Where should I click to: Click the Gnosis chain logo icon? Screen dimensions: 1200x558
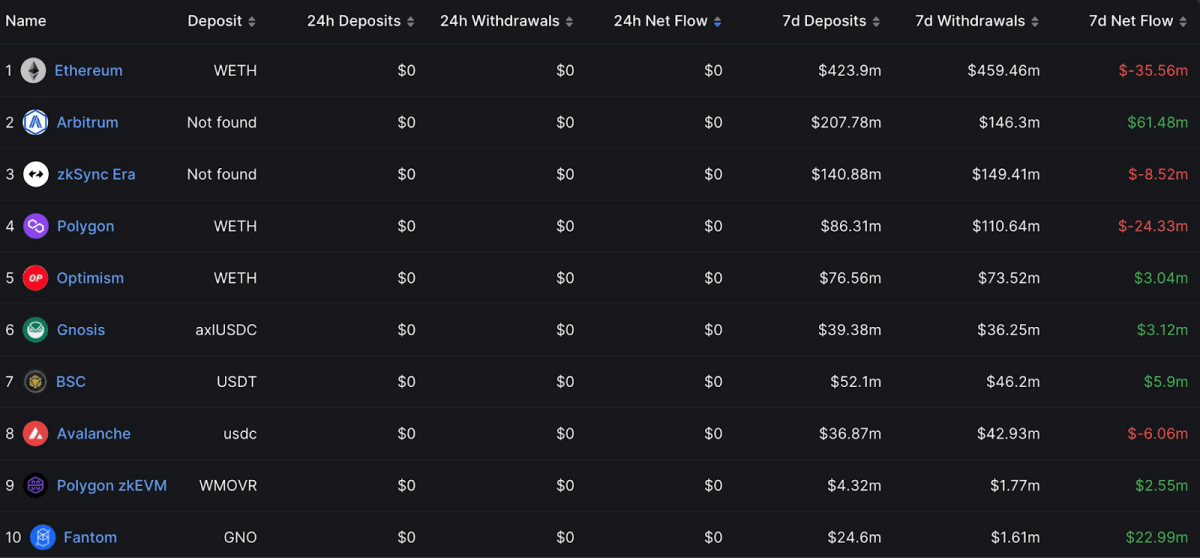36,330
